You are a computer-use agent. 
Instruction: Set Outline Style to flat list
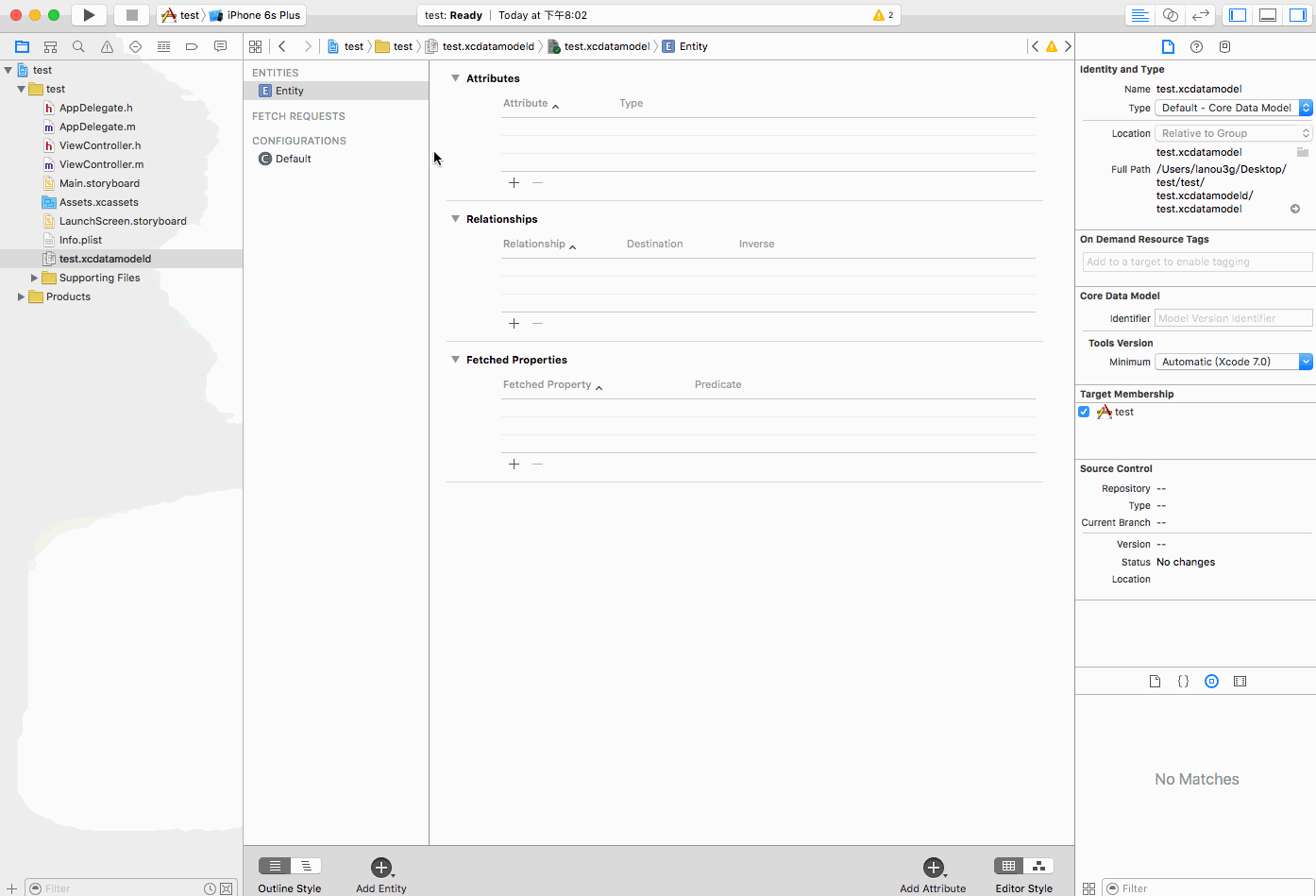(x=275, y=866)
